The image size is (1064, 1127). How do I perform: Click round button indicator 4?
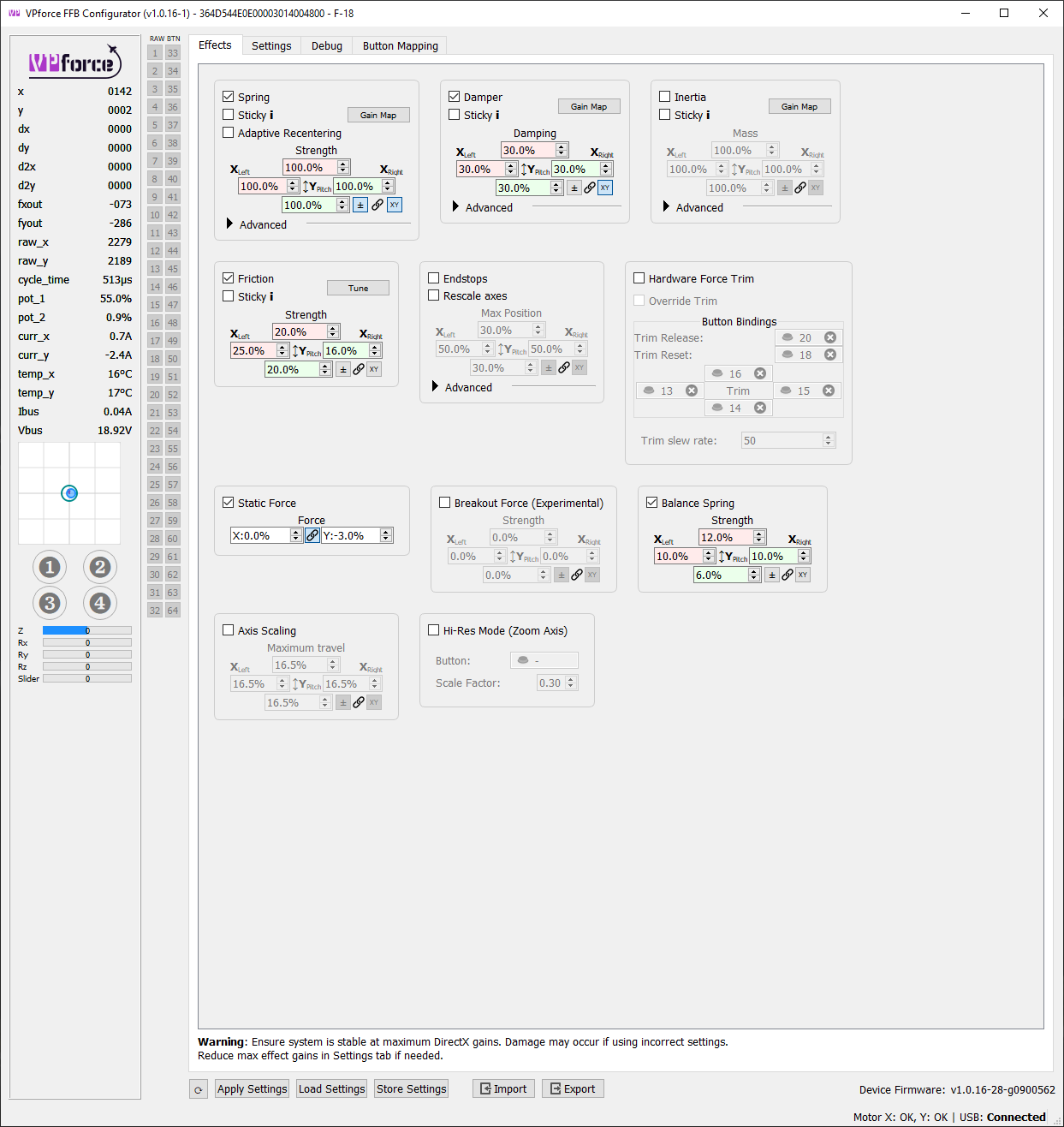coord(100,603)
